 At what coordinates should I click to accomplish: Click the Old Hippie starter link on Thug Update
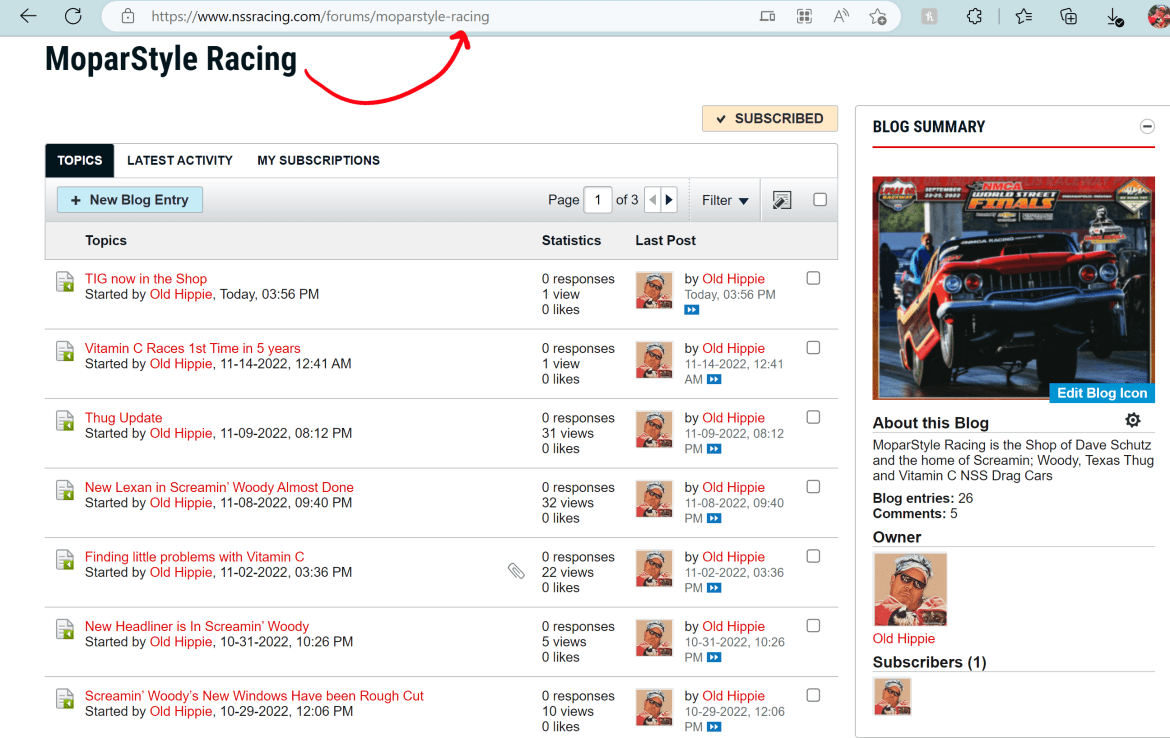pyautogui.click(x=181, y=433)
